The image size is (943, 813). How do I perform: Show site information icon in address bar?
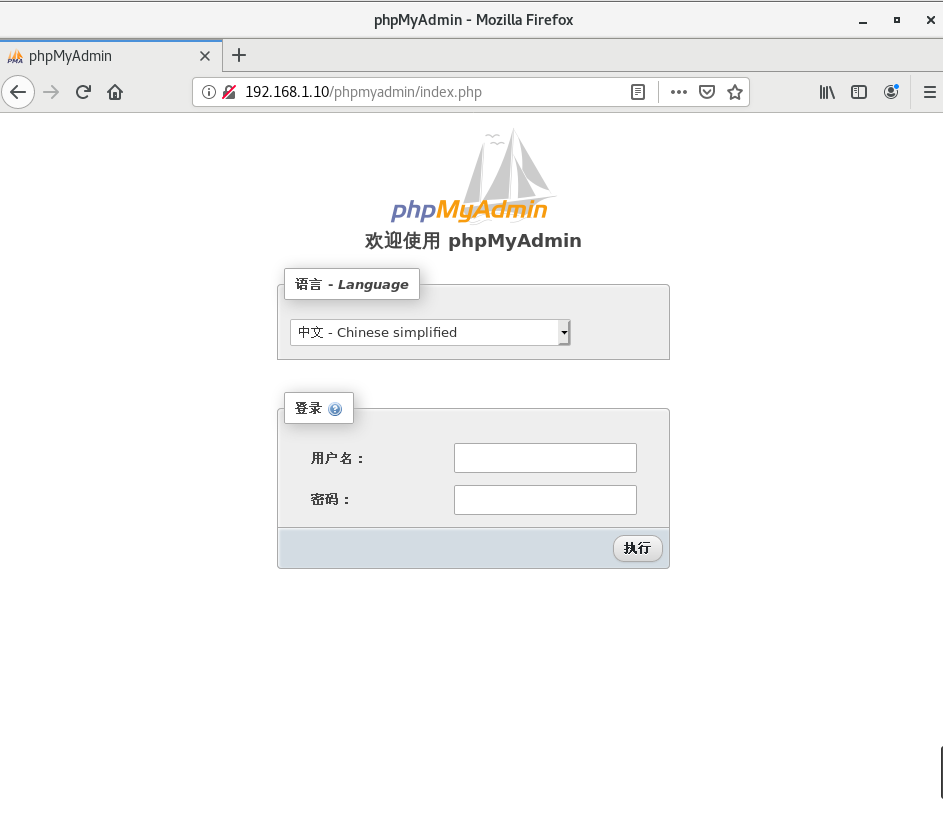(x=208, y=92)
